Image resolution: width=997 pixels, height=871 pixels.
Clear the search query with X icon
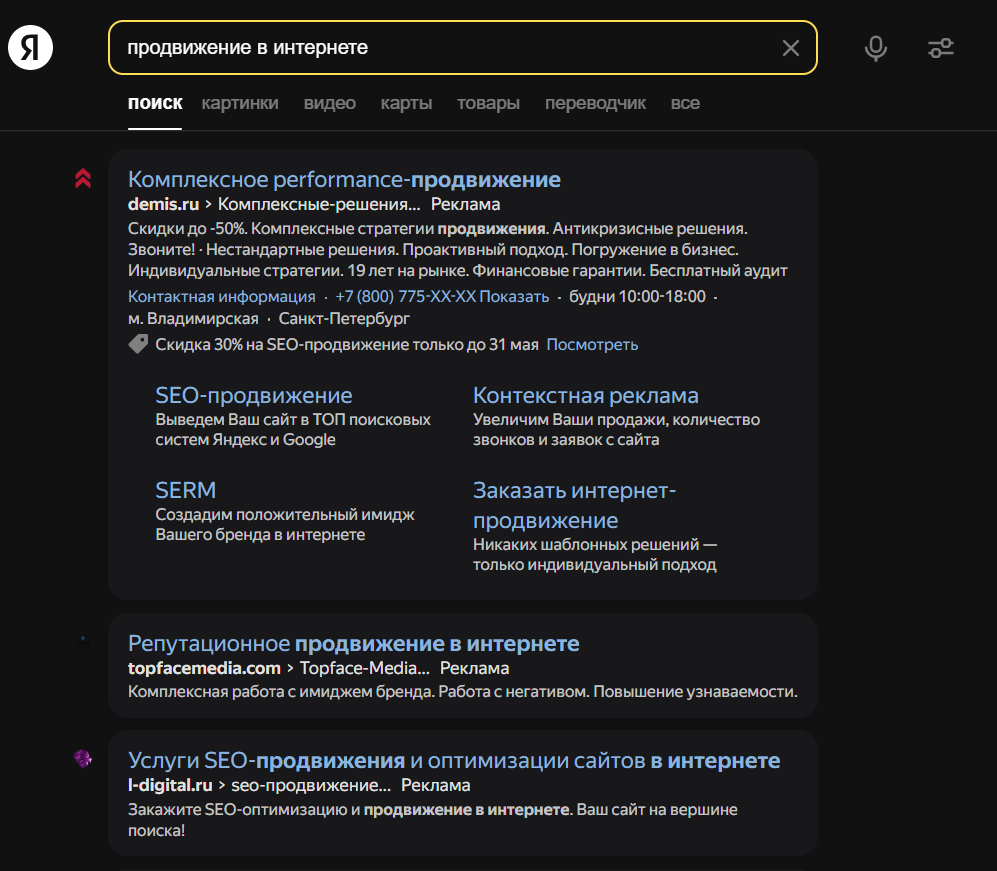(791, 48)
